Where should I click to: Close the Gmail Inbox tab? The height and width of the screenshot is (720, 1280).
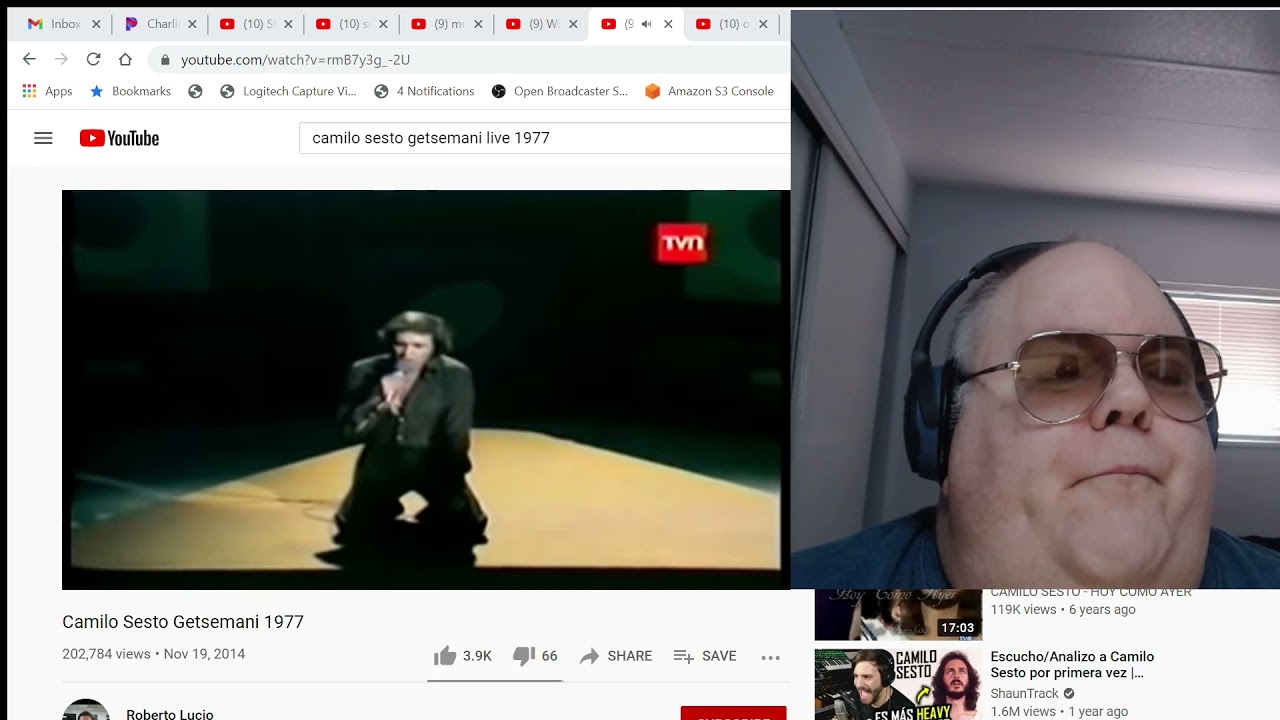(x=96, y=24)
